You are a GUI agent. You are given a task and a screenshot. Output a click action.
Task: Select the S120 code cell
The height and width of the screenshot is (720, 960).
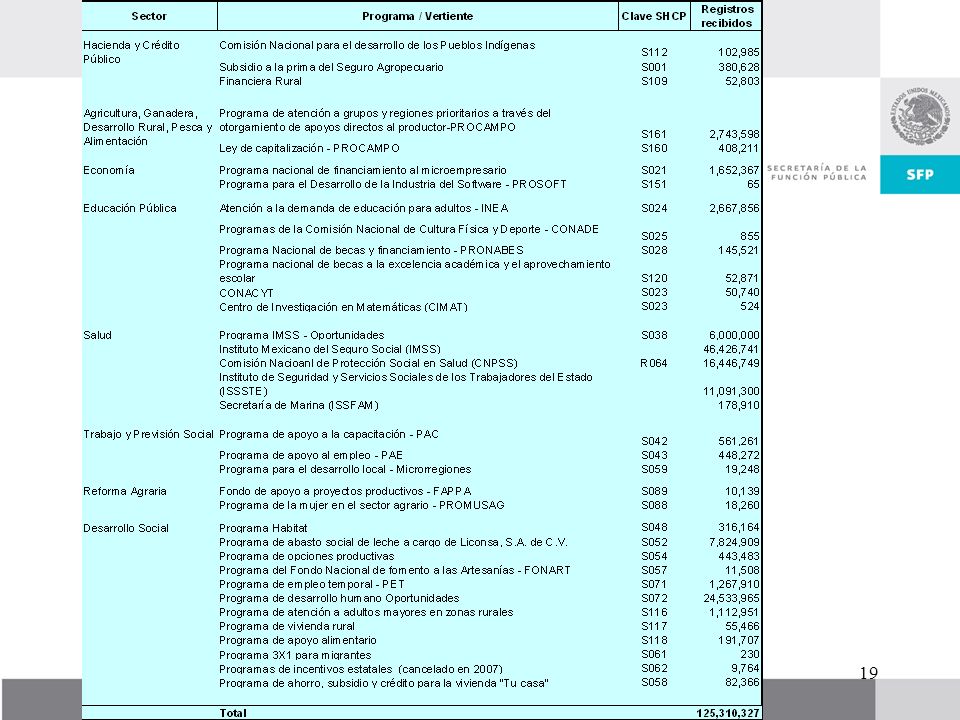654,278
